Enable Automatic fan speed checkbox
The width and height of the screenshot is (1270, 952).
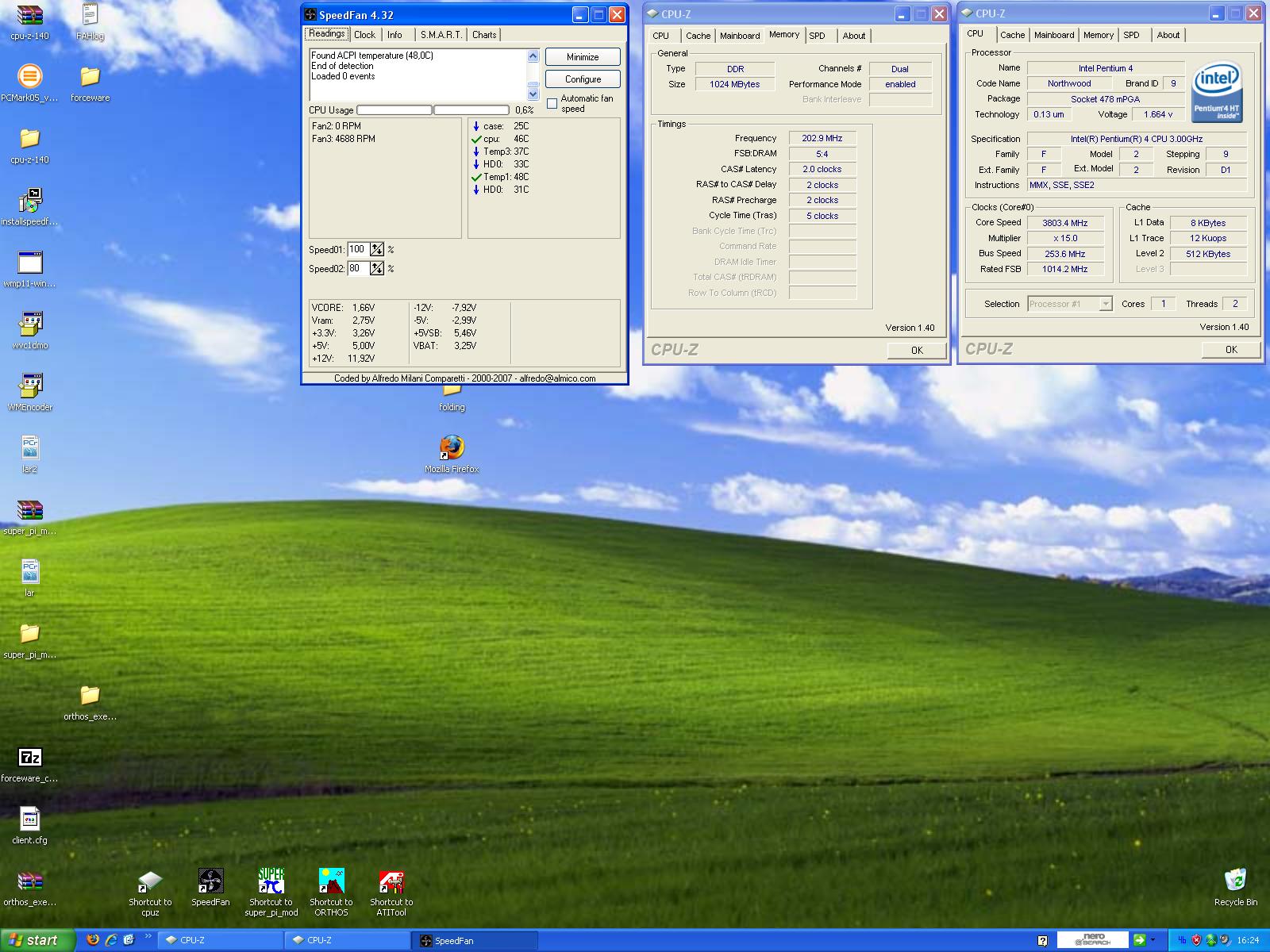pyautogui.click(x=552, y=104)
